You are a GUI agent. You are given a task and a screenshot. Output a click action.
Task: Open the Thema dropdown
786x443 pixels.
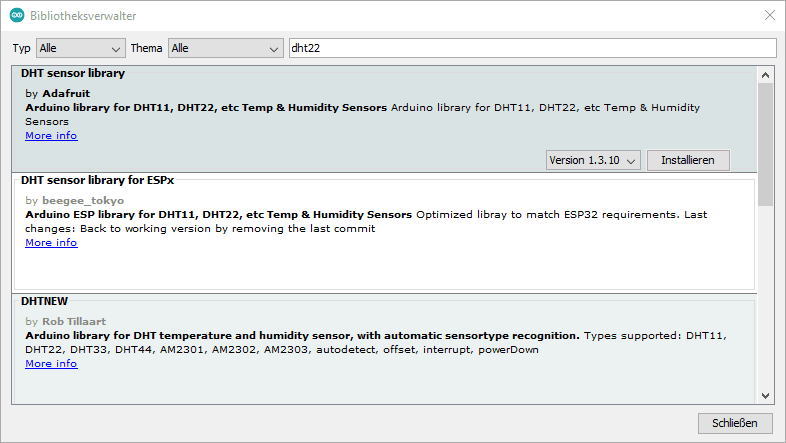pyautogui.click(x=226, y=48)
